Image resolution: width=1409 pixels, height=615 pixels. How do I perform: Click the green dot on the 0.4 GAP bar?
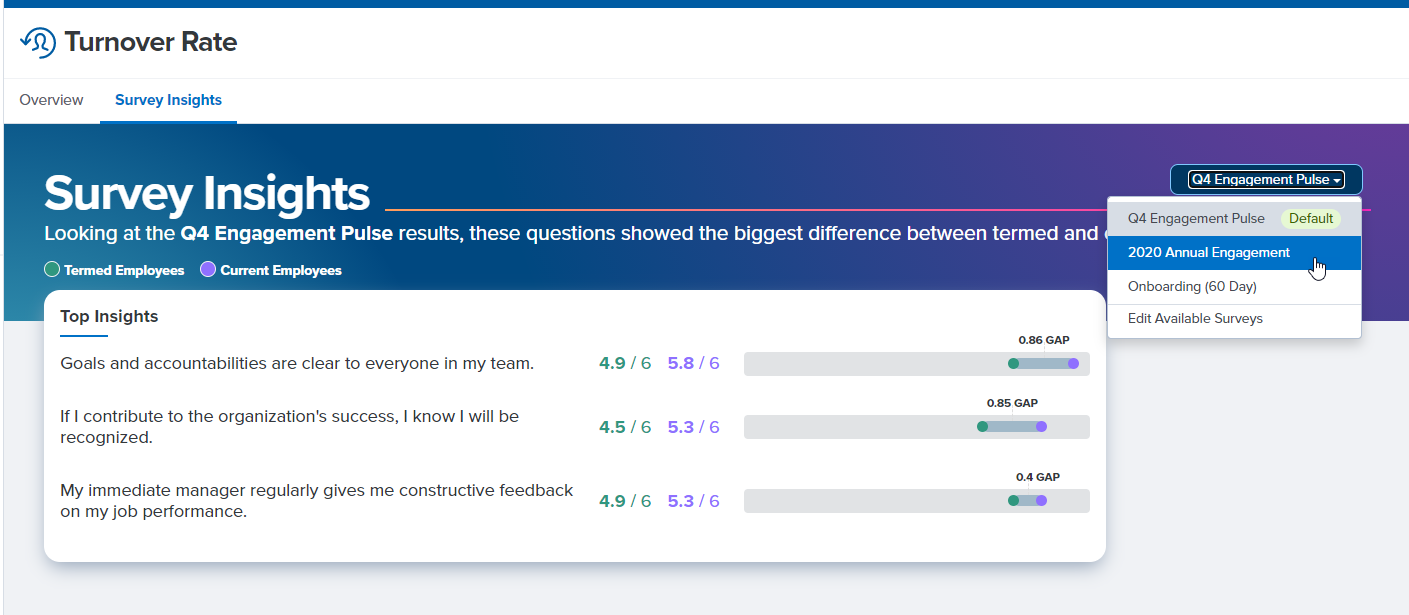[1013, 501]
